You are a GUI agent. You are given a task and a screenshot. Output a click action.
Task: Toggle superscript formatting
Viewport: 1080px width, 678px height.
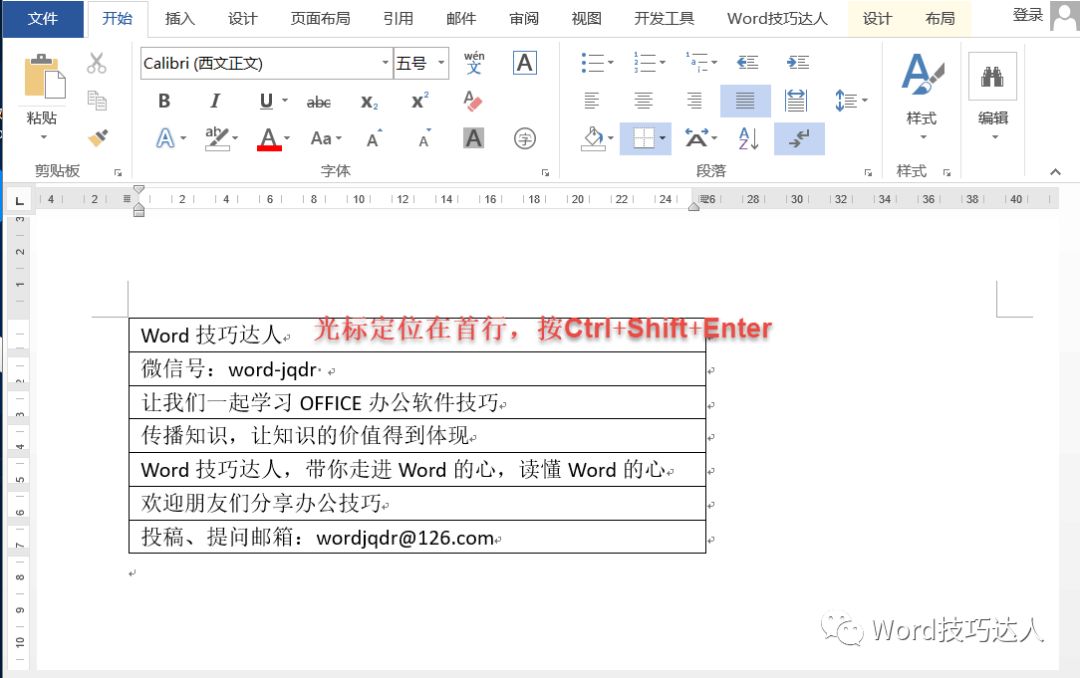(x=419, y=101)
